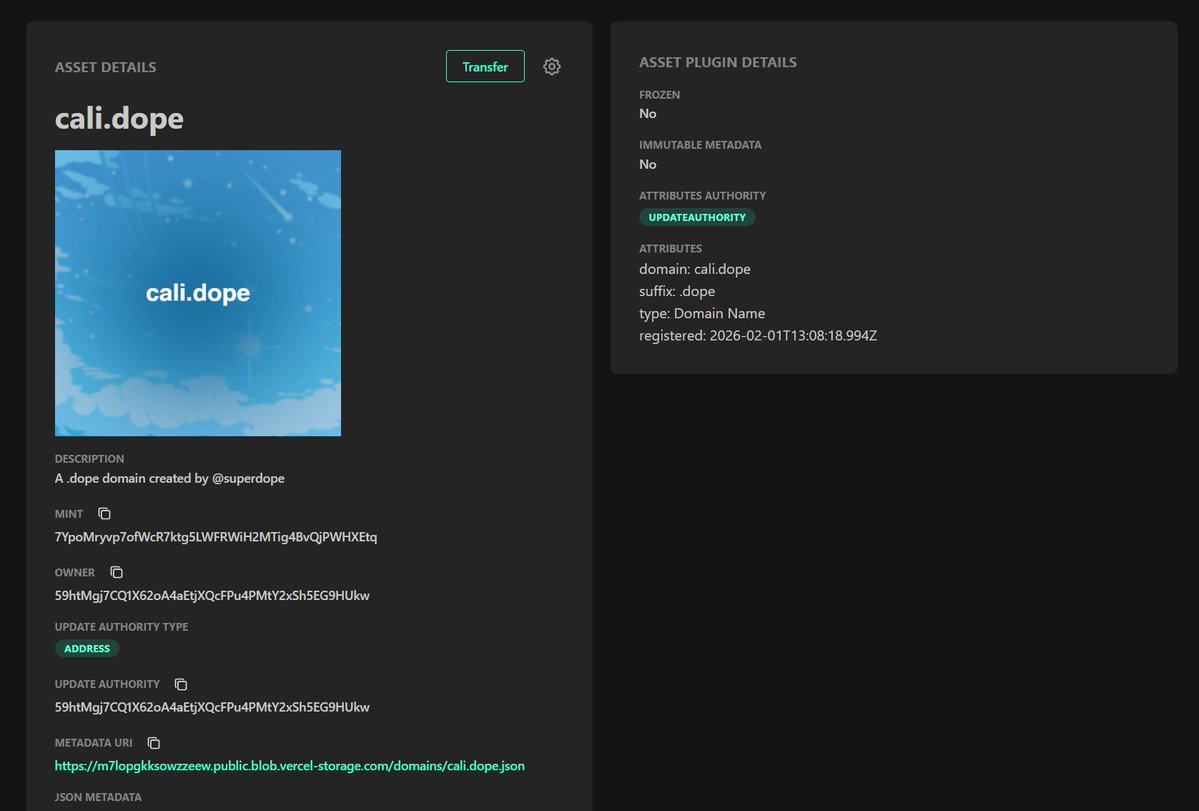
Task: Click the cali.dope domain artwork image
Action: pos(197,292)
